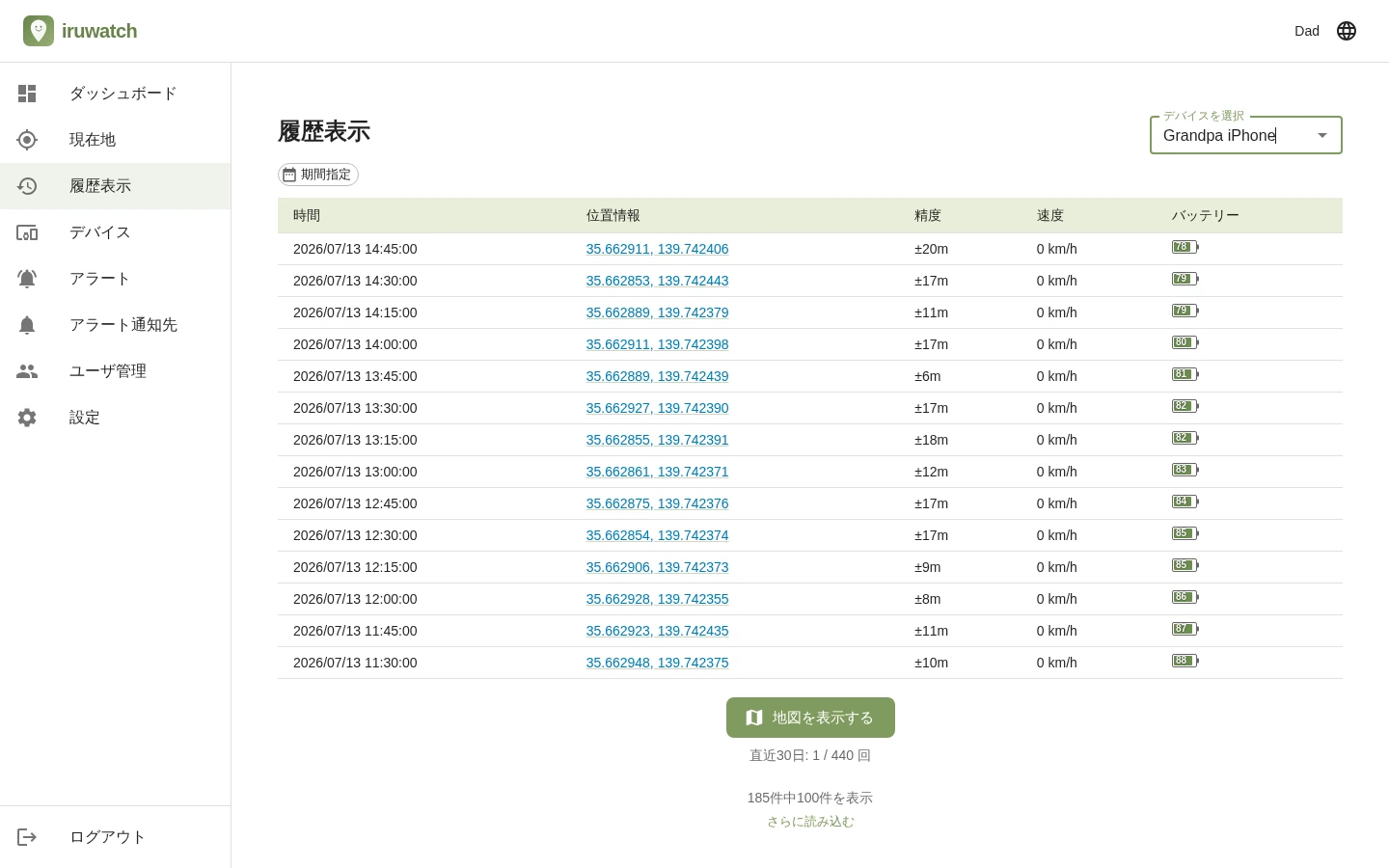The height and width of the screenshot is (868, 1389).
Task: Click the dashboard grid icon
Action: tap(27, 94)
